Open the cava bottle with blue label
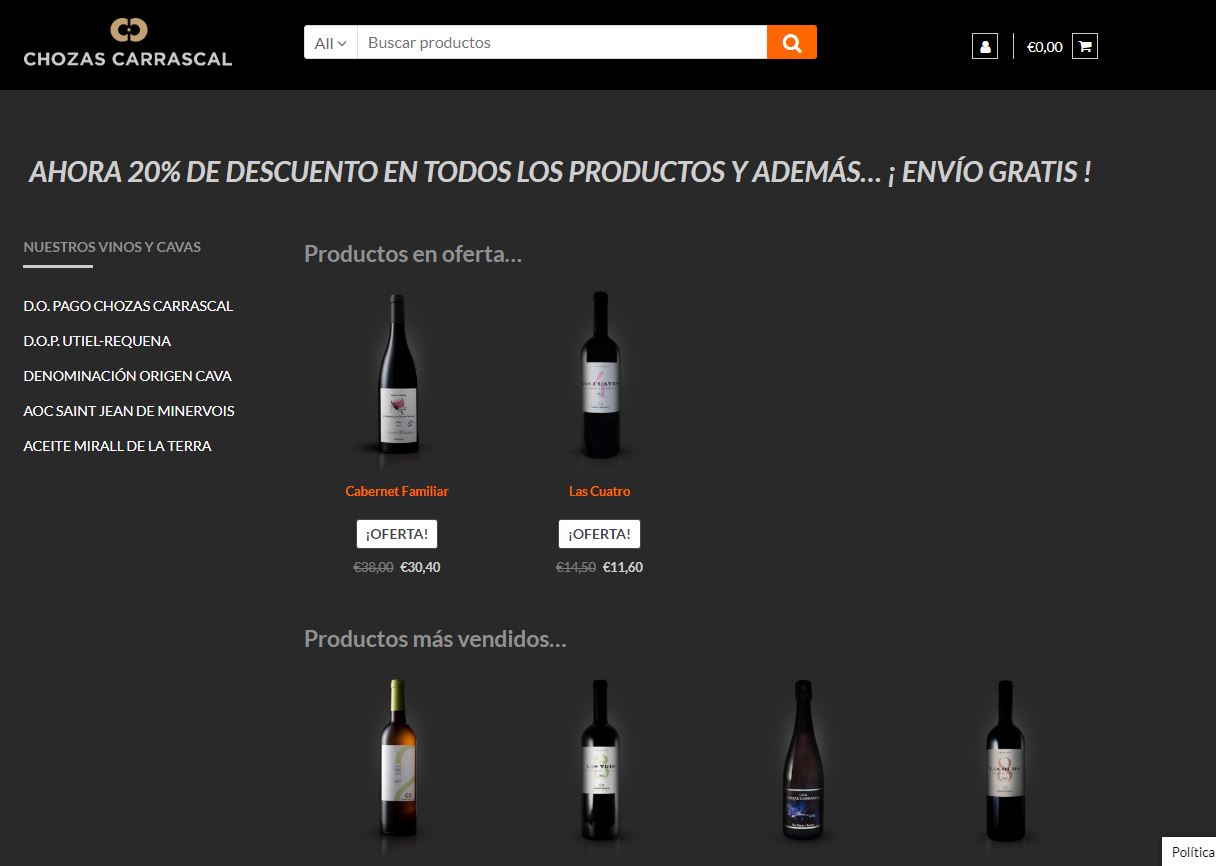The image size is (1216, 866). coord(801,758)
